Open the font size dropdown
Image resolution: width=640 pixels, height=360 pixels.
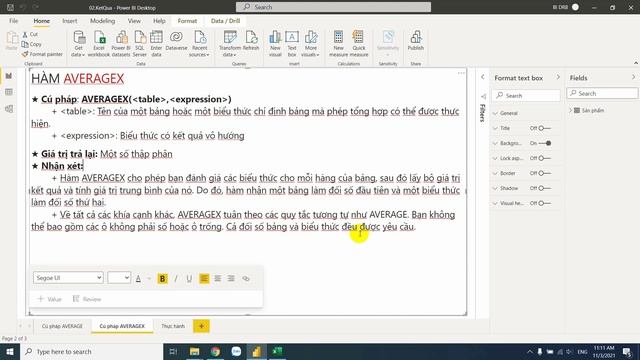(119, 278)
